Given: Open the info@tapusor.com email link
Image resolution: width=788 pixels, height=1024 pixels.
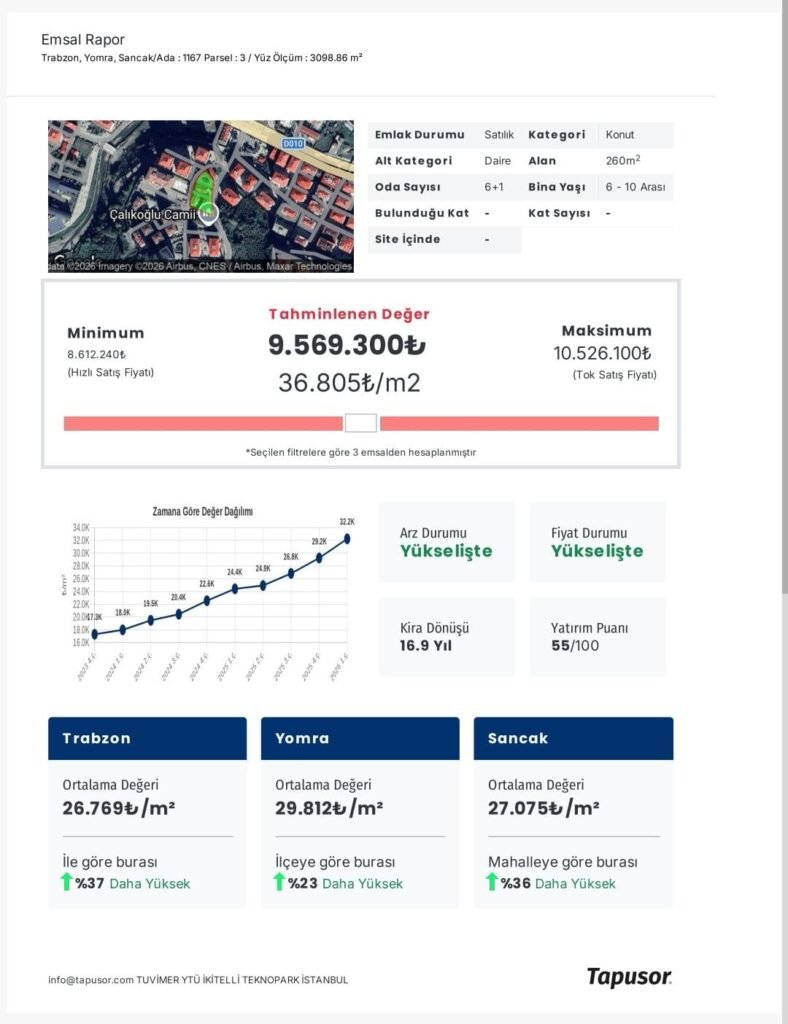Looking at the screenshot, I should pyautogui.click(x=91, y=980).
